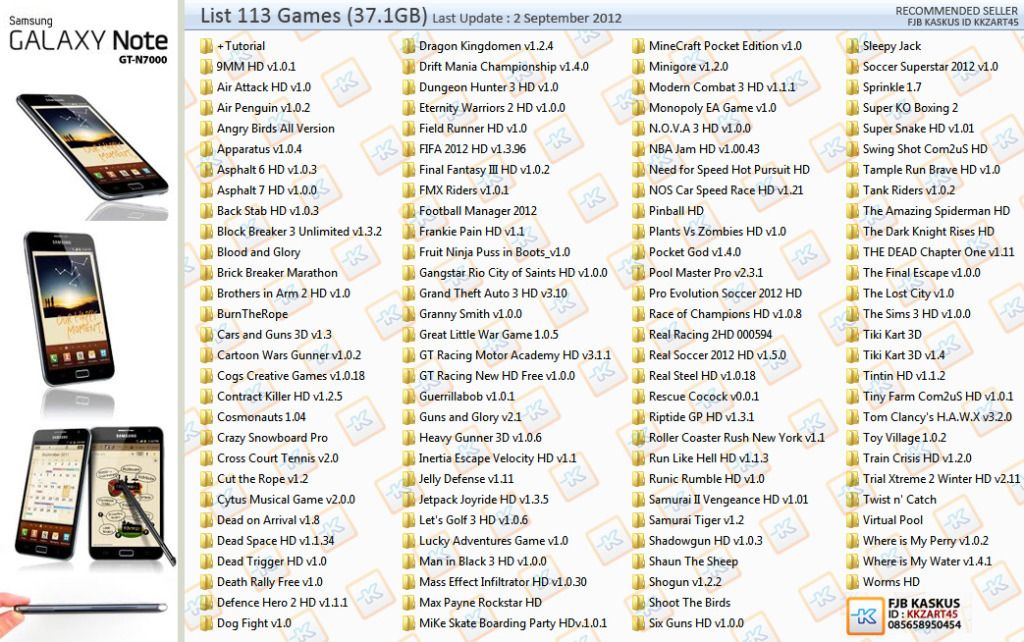Screen dimensions: 1024x642
Task: Click the Recommended Seller FJB Kaskus text
Action: (956, 16)
